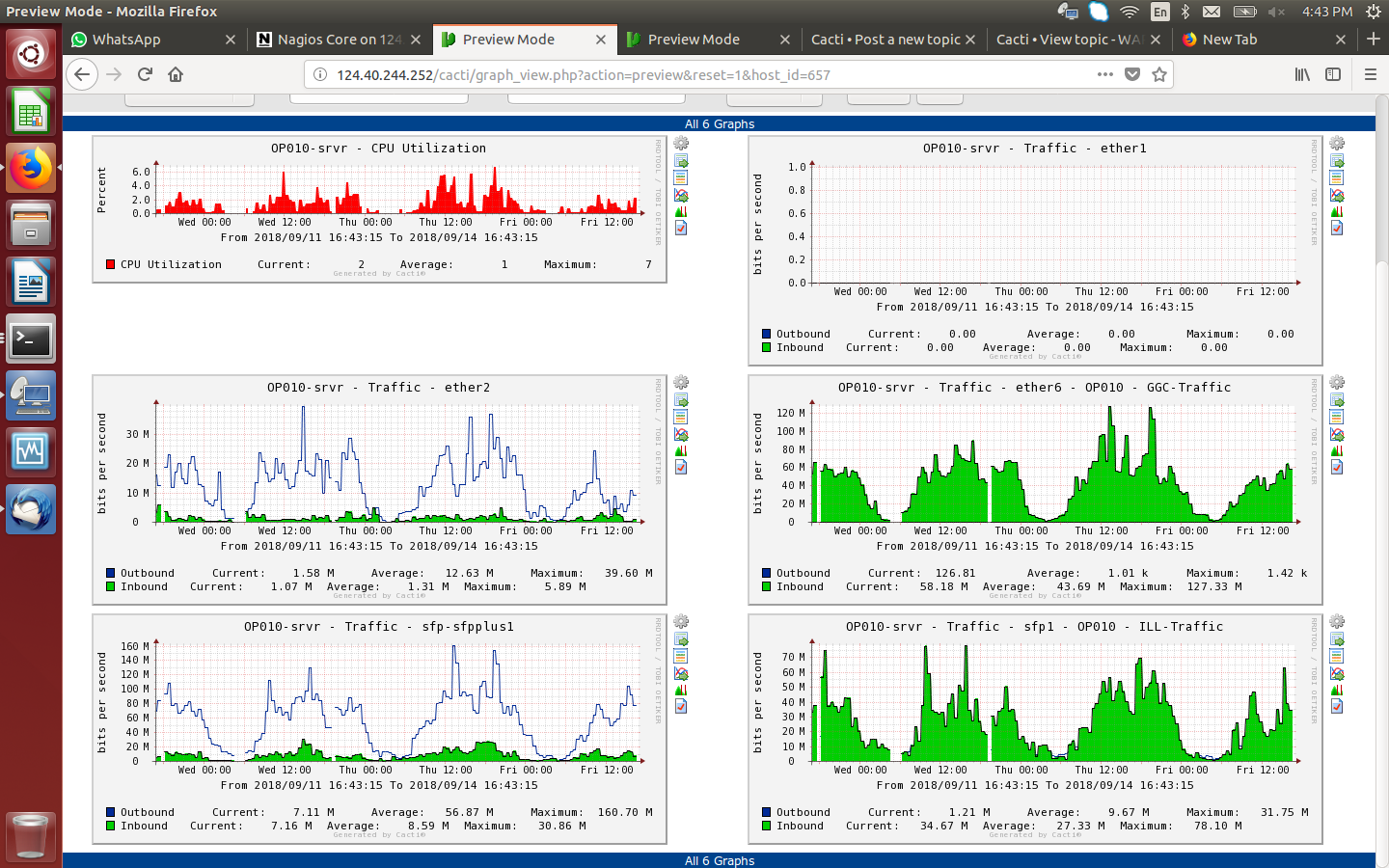
Task: Open the system power menu in the top bar
Action: (x=1373, y=12)
